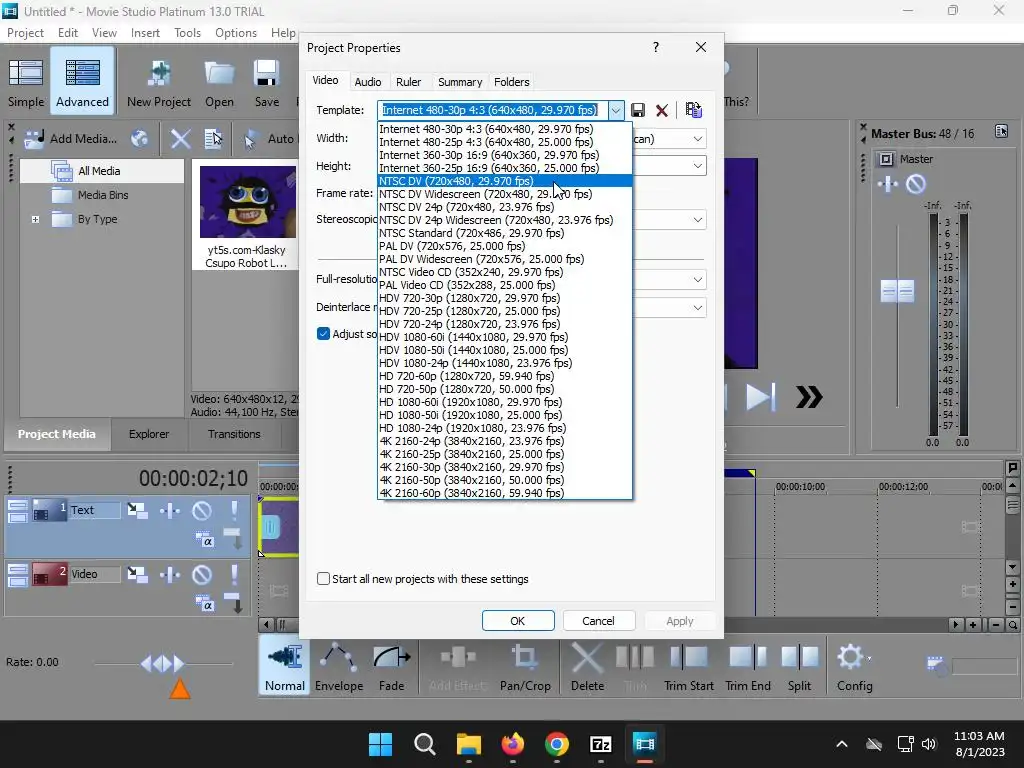Open File Explorer from taskbar
This screenshot has height=768, width=1024.
point(469,744)
